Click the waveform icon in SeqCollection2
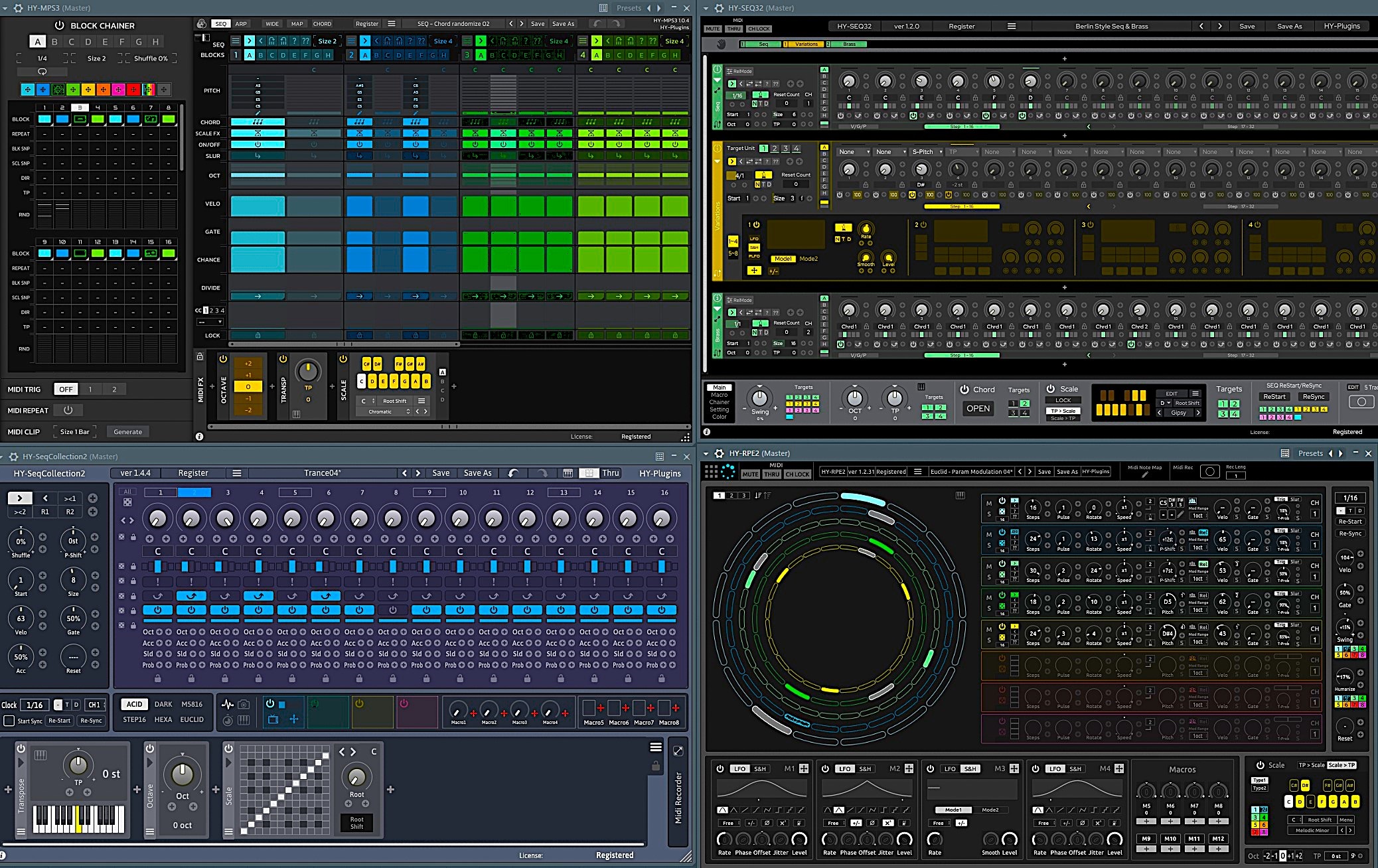Screen dimensions: 1378x868 228,704
